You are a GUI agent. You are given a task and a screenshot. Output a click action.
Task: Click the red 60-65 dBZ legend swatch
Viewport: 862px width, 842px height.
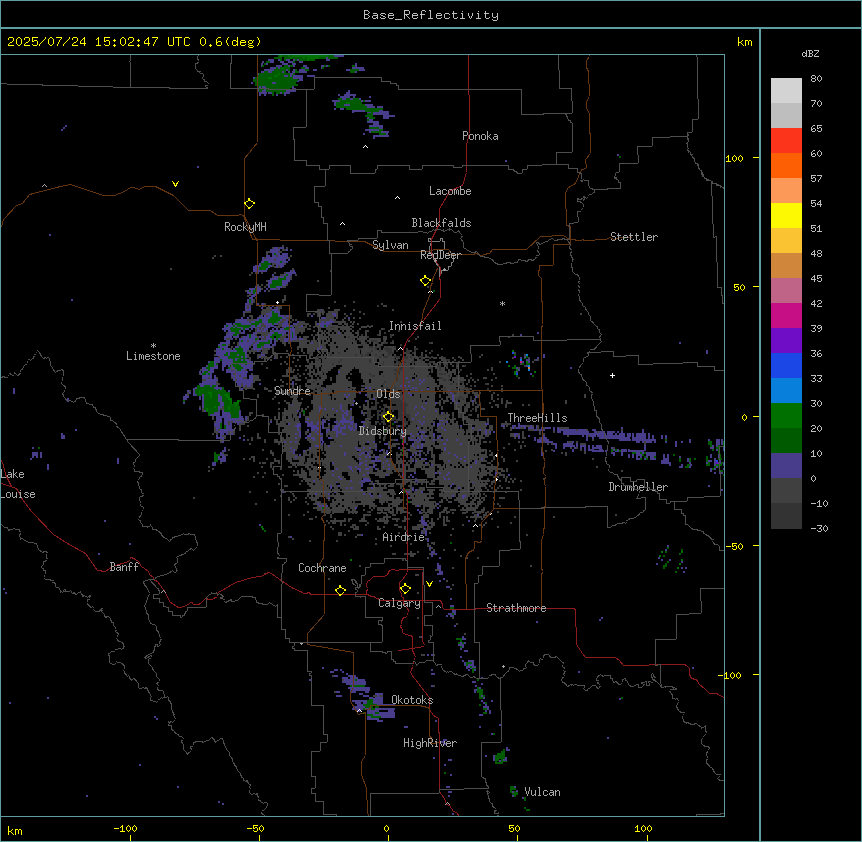pyautogui.click(x=786, y=141)
